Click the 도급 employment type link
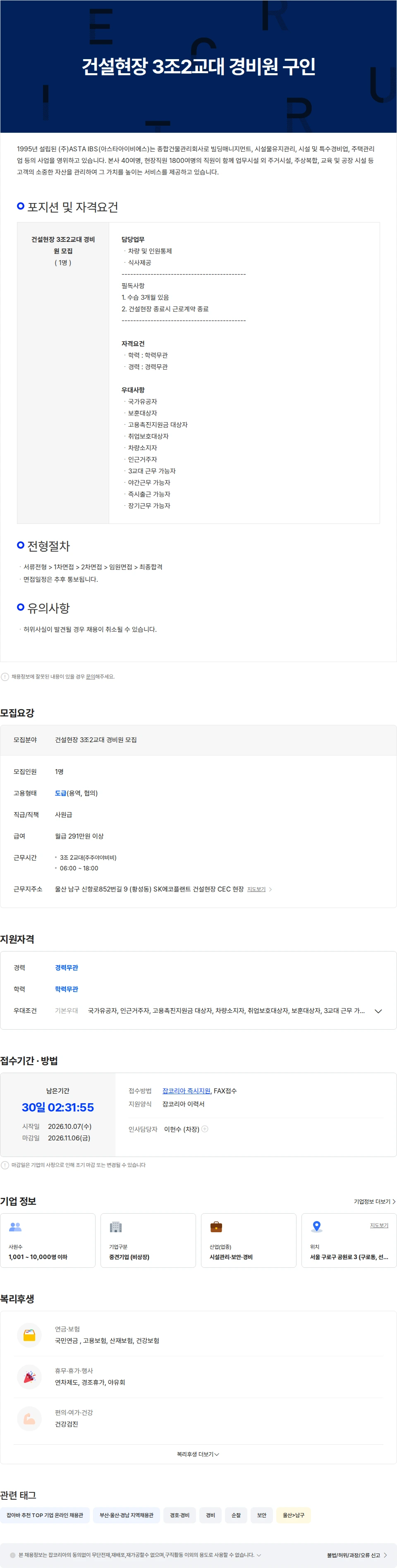Viewport: 397px width, 1568px height. pos(60,793)
